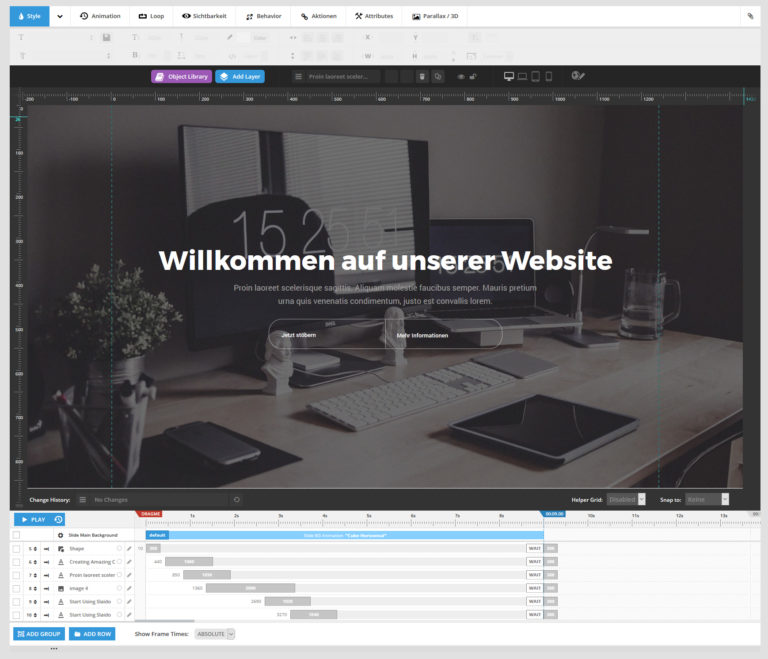Viewport: 768px width, 659px height.
Task: Click the ADD GROUP button
Action: pos(39,634)
